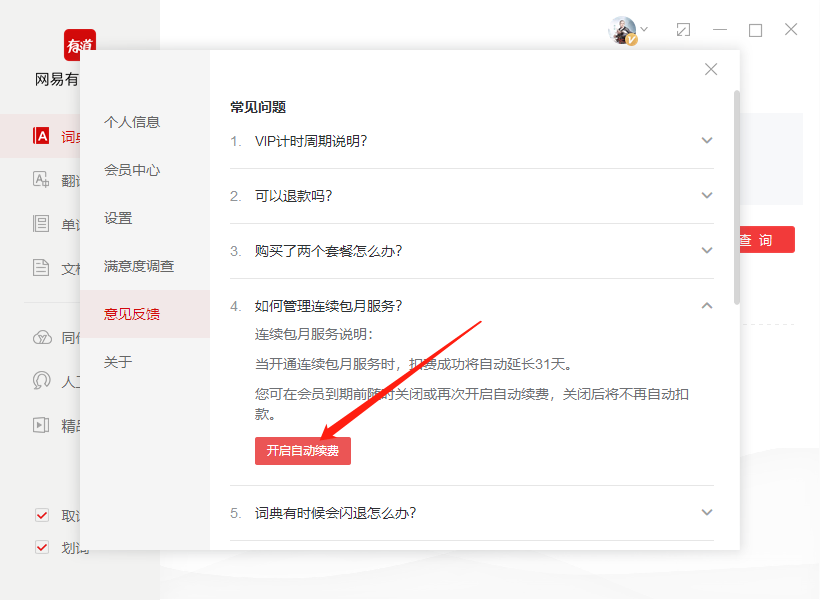Click question title 可以退款吗?
Viewport: 820px width, 600px height.
(293, 196)
